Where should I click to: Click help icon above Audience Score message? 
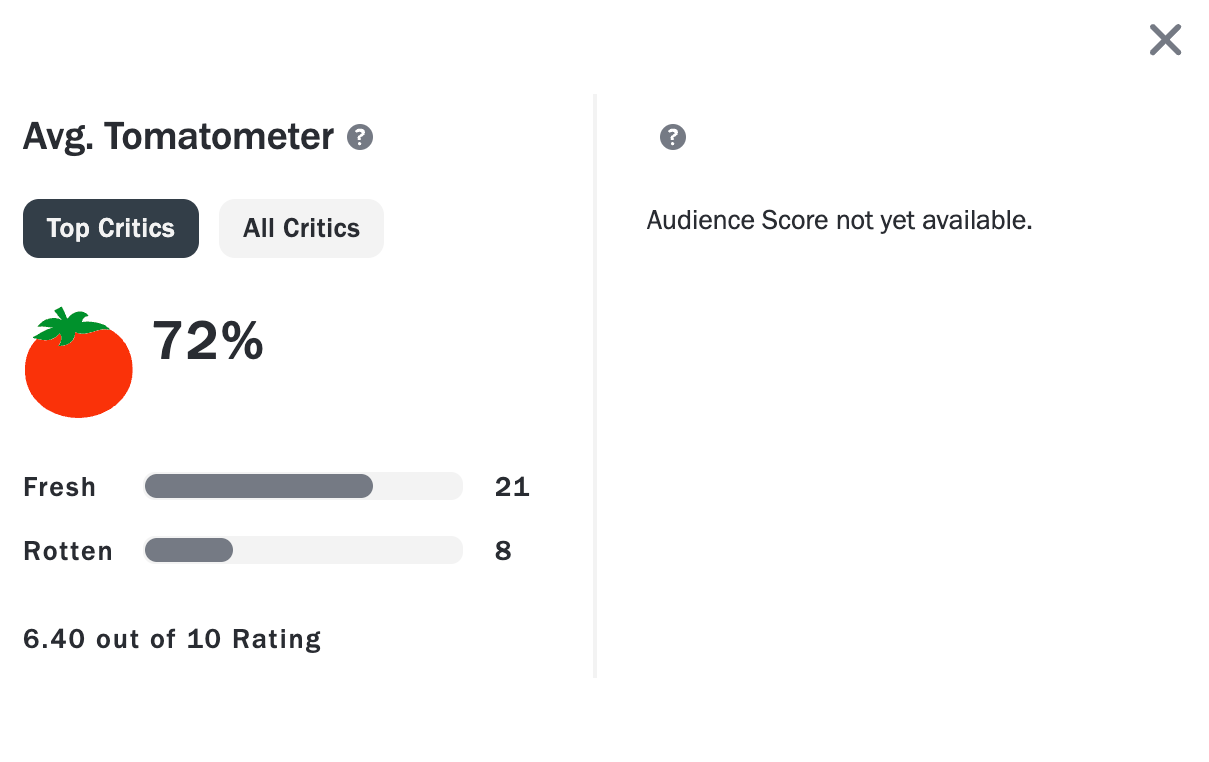point(673,137)
